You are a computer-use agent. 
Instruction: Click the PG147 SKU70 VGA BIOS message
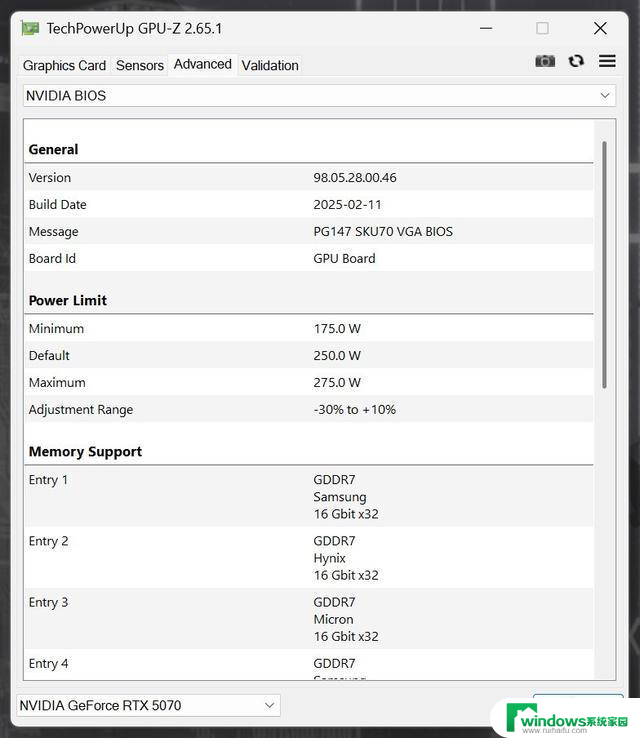click(383, 232)
